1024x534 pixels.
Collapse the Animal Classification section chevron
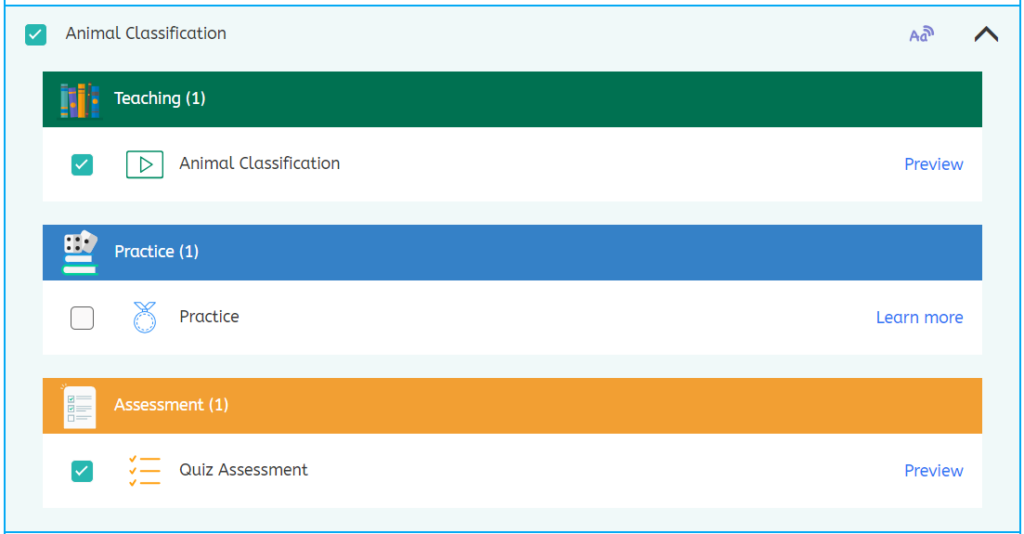[x=986, y=35]
